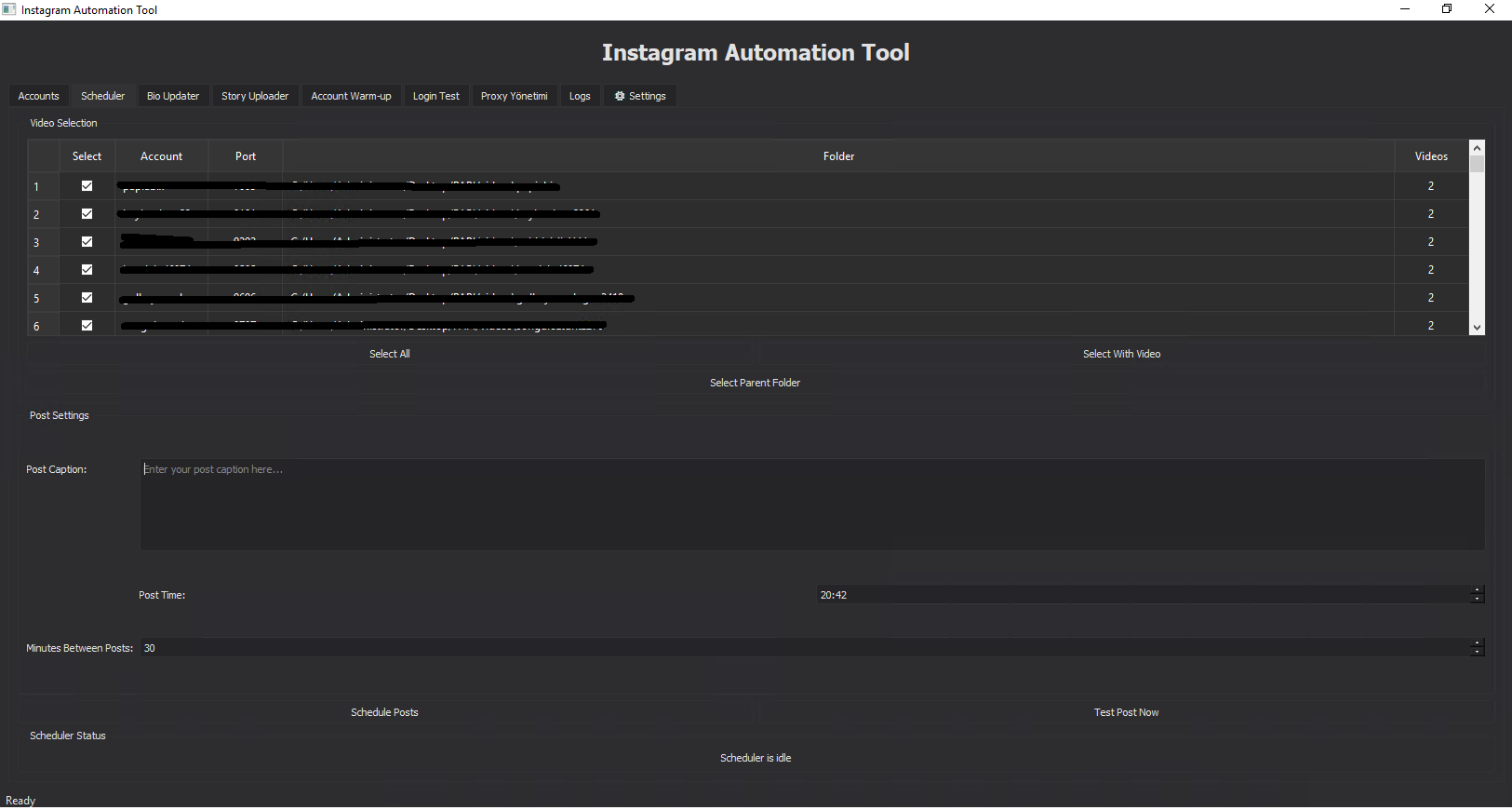
Task: Select row number 4 header
Action: (43, 270)
